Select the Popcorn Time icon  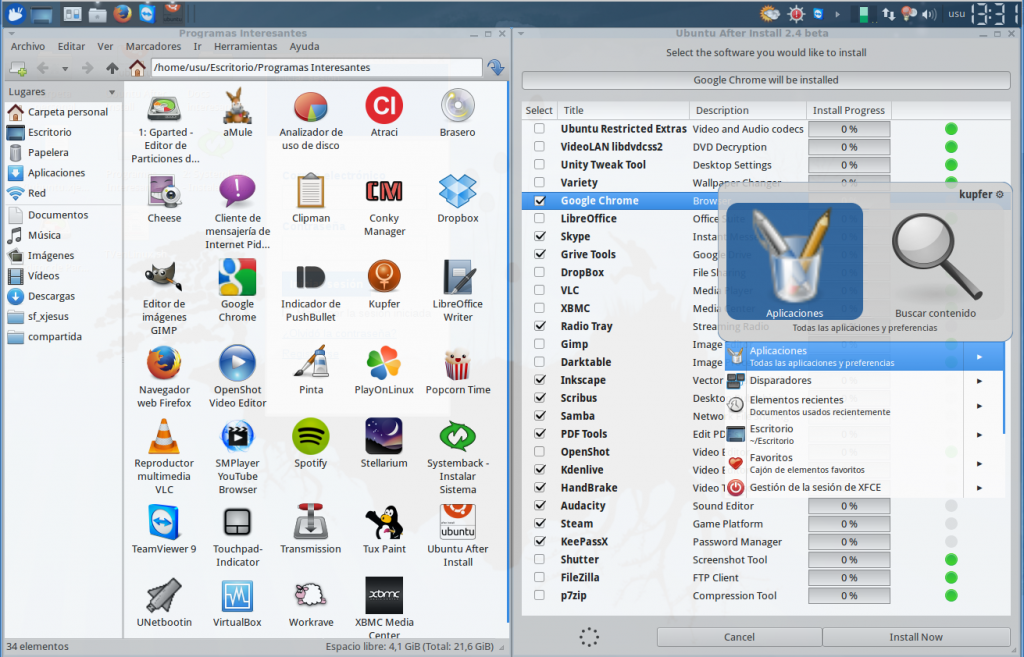point(457,362)
